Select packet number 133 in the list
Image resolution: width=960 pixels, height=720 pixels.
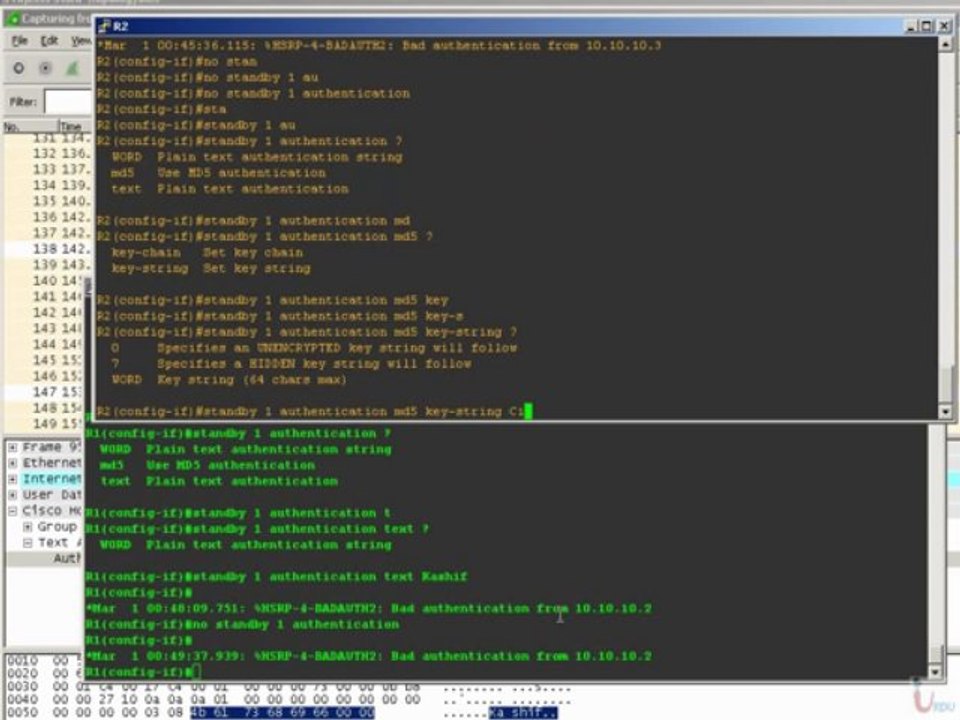[48, 170]
